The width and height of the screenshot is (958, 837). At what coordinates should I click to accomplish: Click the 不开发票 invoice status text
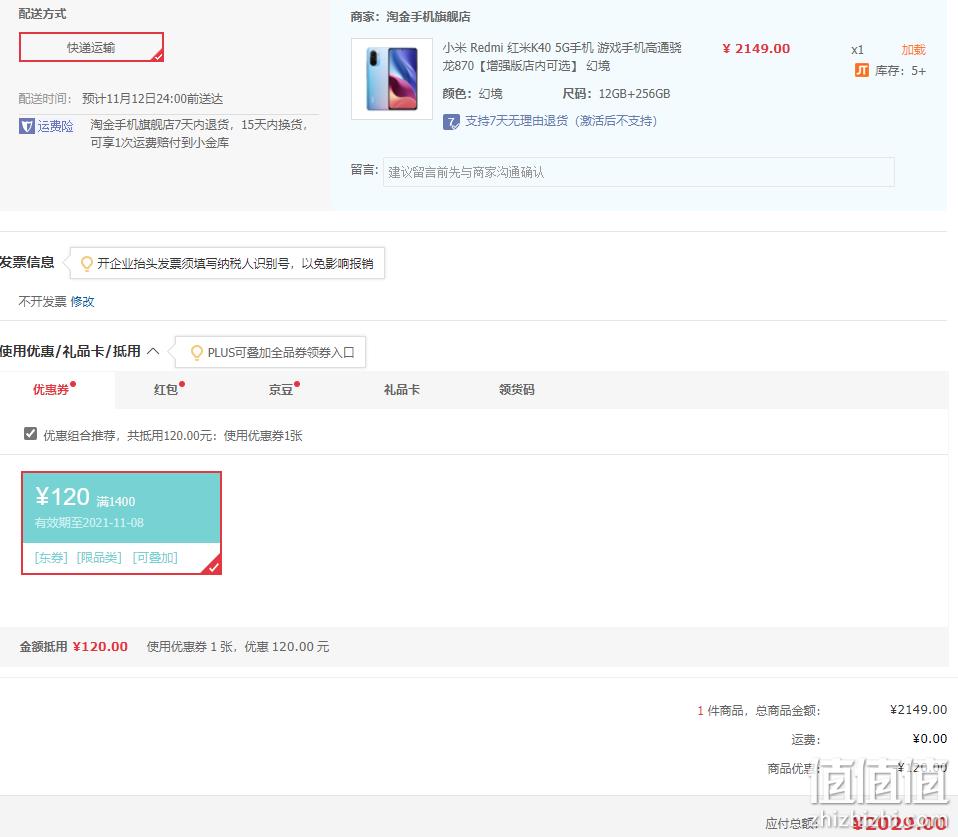[43, 301]
